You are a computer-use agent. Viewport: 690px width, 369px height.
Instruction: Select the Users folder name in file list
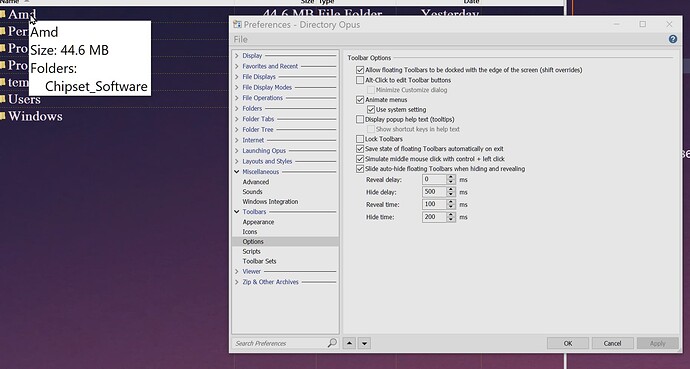coord(24,99)
